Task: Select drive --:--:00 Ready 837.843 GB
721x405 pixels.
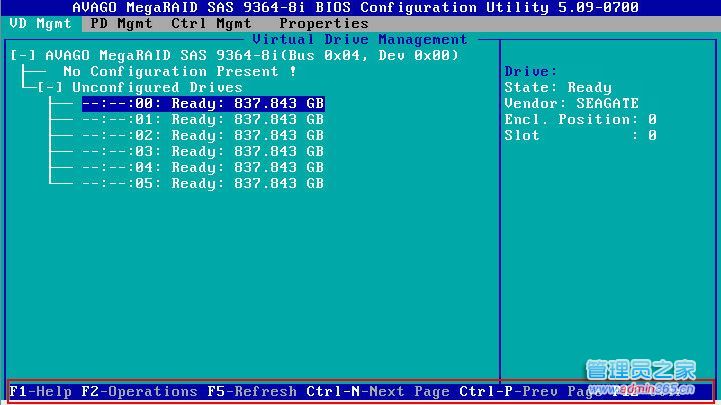Action: 203,103
